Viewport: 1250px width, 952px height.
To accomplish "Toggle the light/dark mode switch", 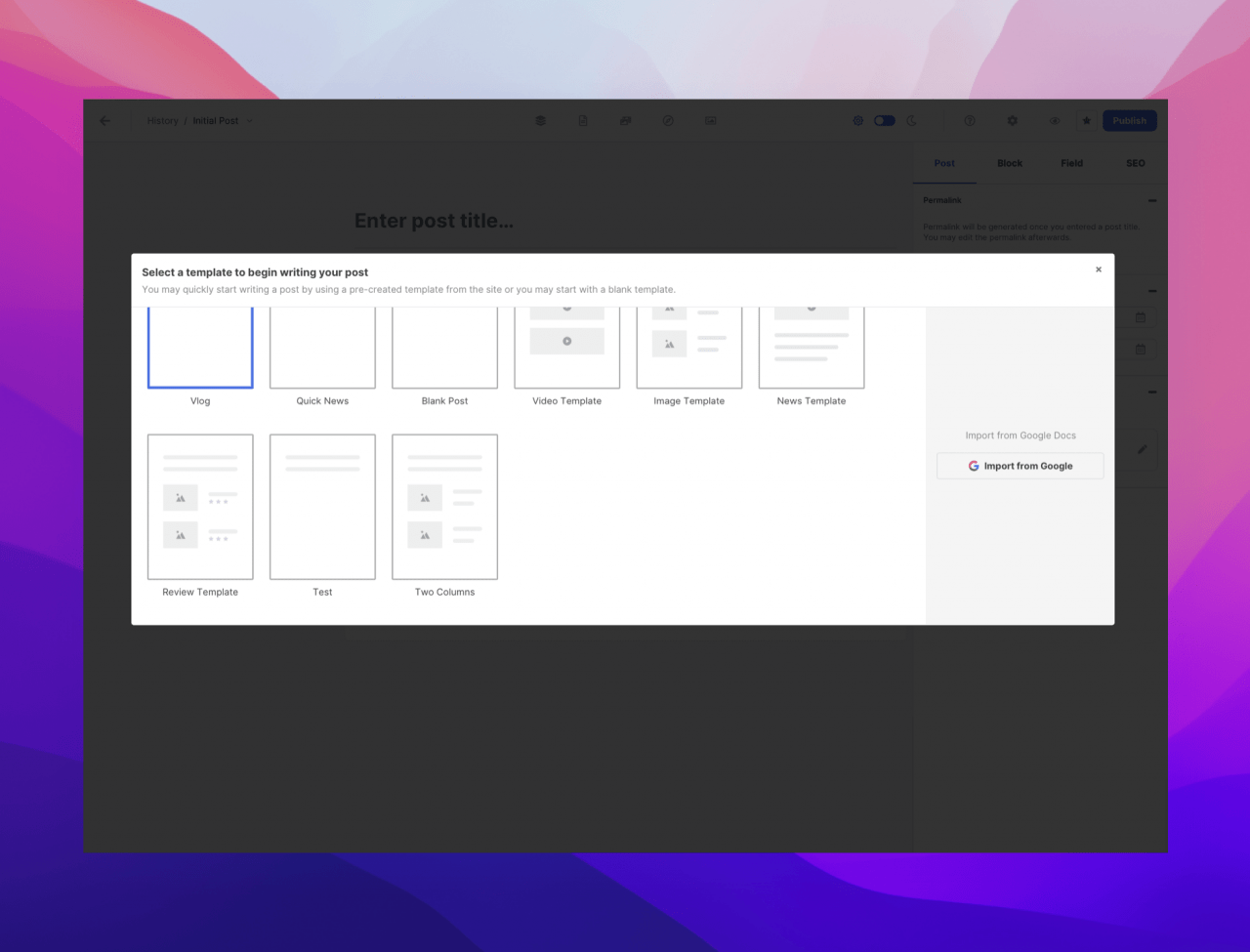I will [x=884, y=121].
